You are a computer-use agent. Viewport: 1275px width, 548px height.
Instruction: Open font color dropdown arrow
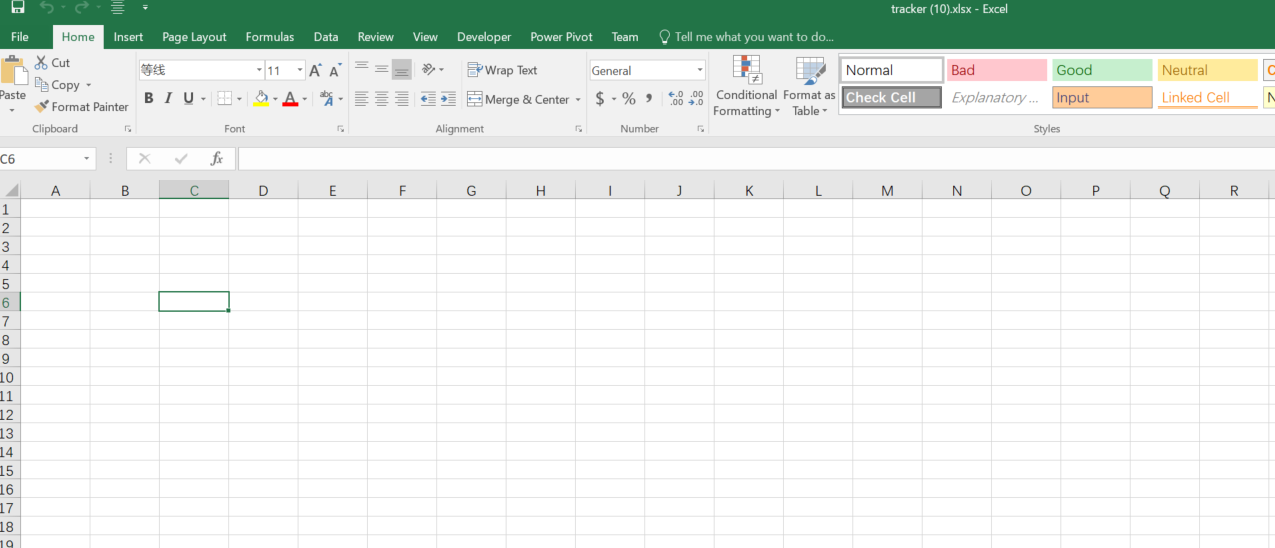tap(305, 98)
